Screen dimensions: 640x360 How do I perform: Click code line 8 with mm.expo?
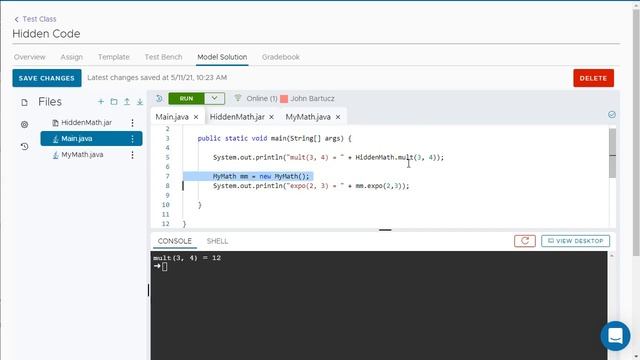(311, 186)
